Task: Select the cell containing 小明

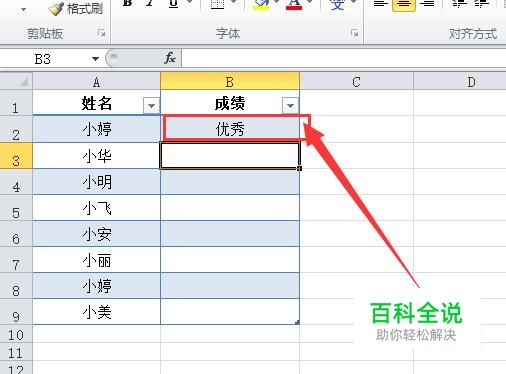Action: [x=96, y=182]
